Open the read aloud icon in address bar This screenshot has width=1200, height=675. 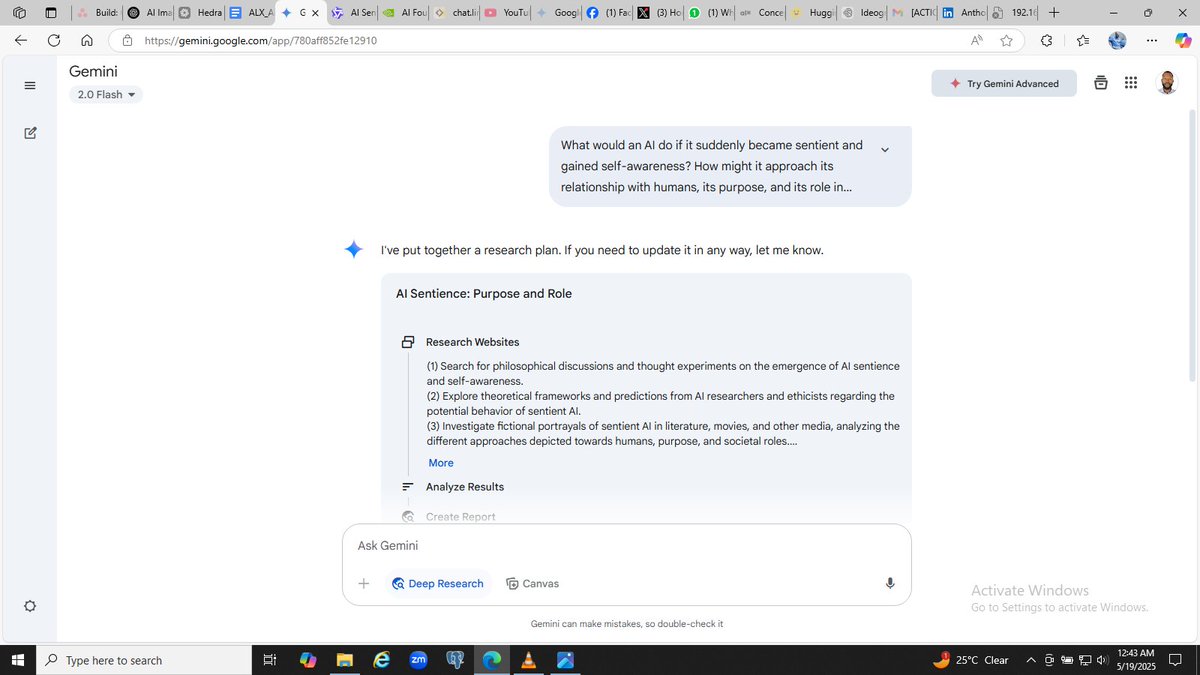976,40
